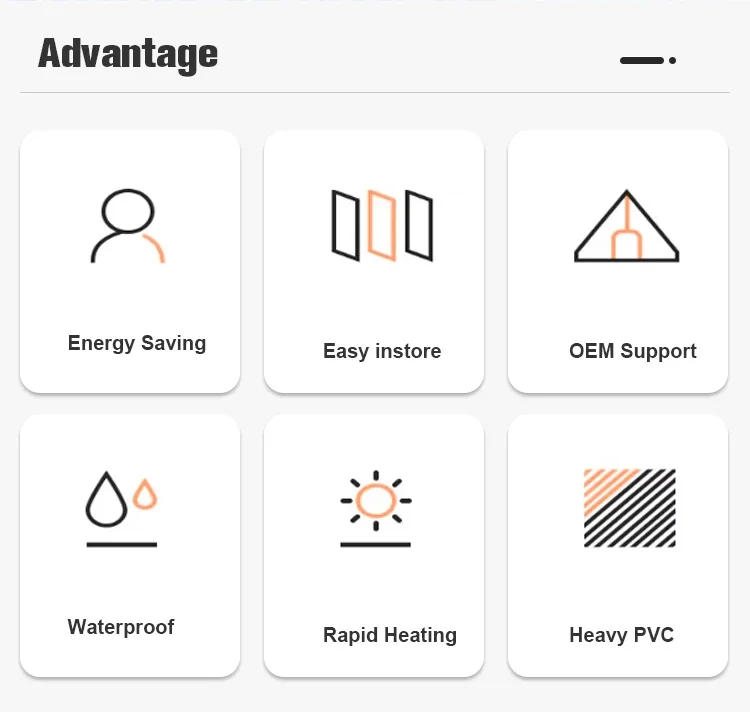Image resolution: width=750 pixels, height=712 pixels.
Task: Switch to the small dot pagination indicator
Action: click(673, 60)
